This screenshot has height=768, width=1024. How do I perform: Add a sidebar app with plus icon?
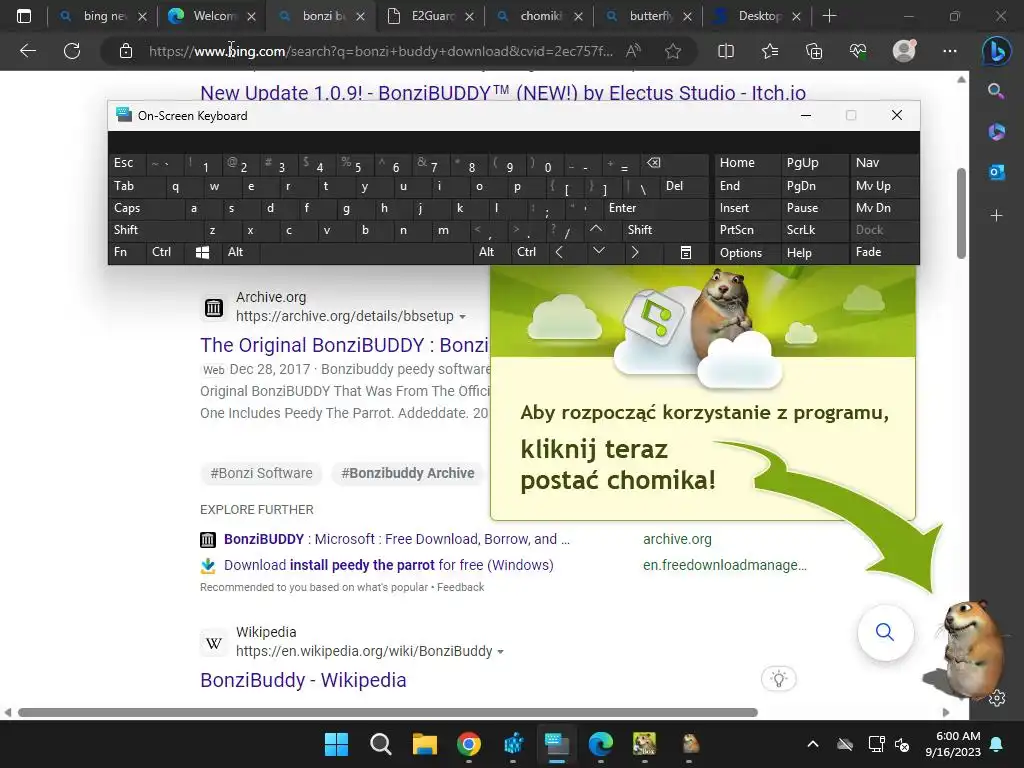coord(996,215)
